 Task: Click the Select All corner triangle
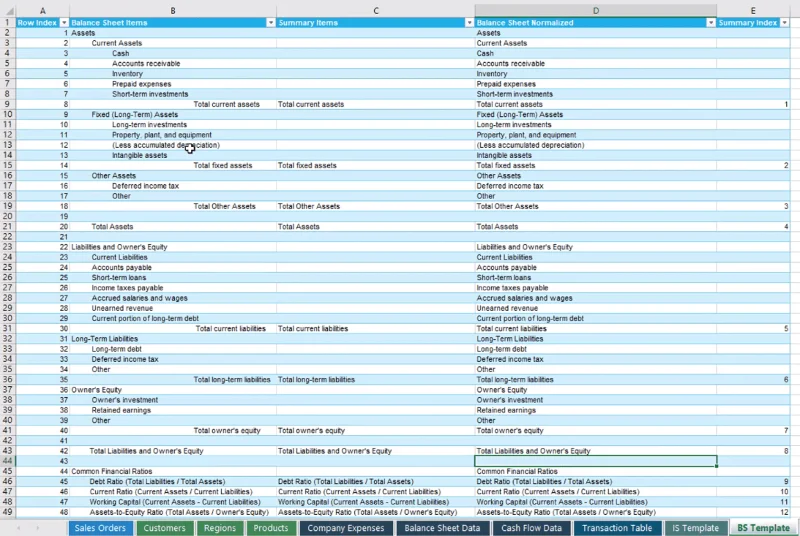(x=9, y=11)
